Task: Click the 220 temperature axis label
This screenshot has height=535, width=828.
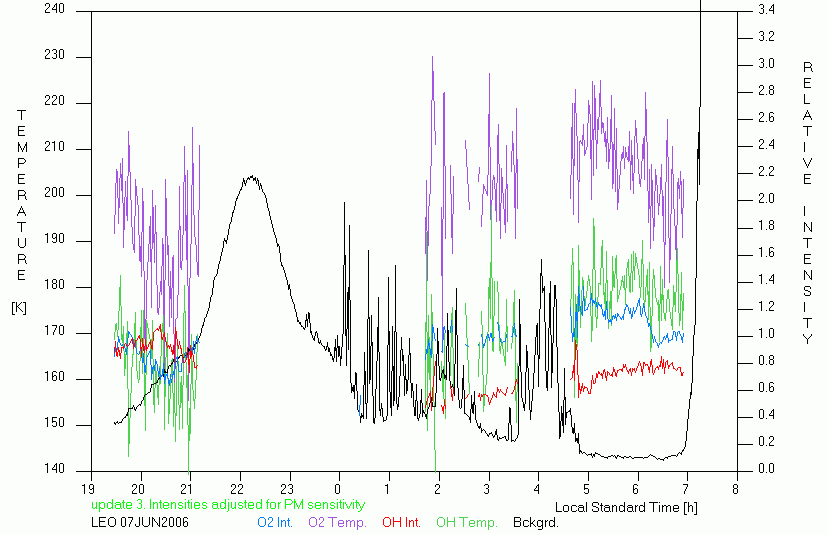Action: tap(54, 101)
